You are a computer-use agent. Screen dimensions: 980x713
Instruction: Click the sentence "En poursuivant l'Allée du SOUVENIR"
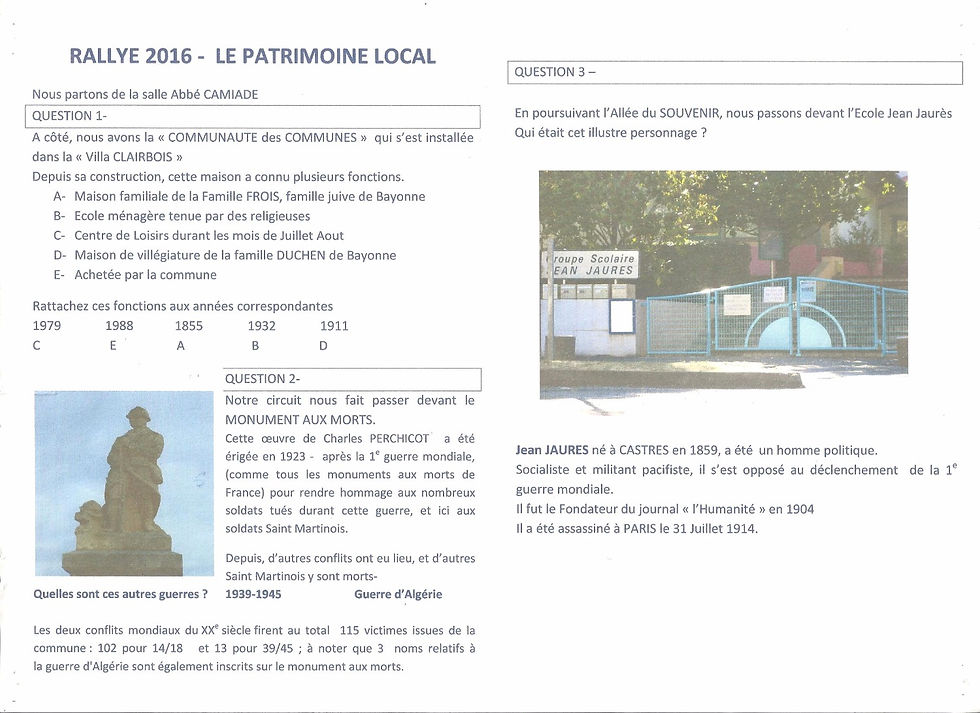pyautogui.click(x=733, y=114)
